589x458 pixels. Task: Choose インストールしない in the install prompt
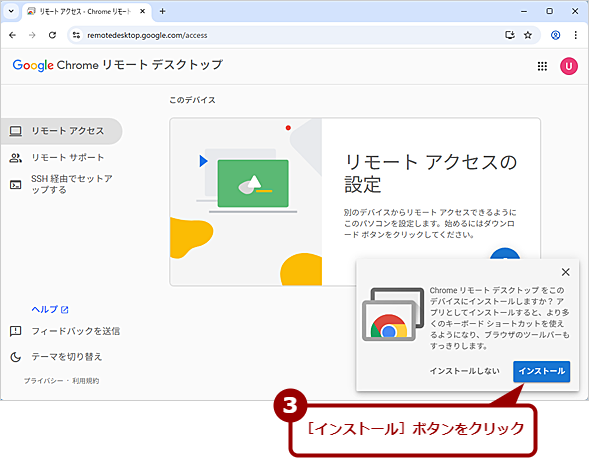(464, 371)
